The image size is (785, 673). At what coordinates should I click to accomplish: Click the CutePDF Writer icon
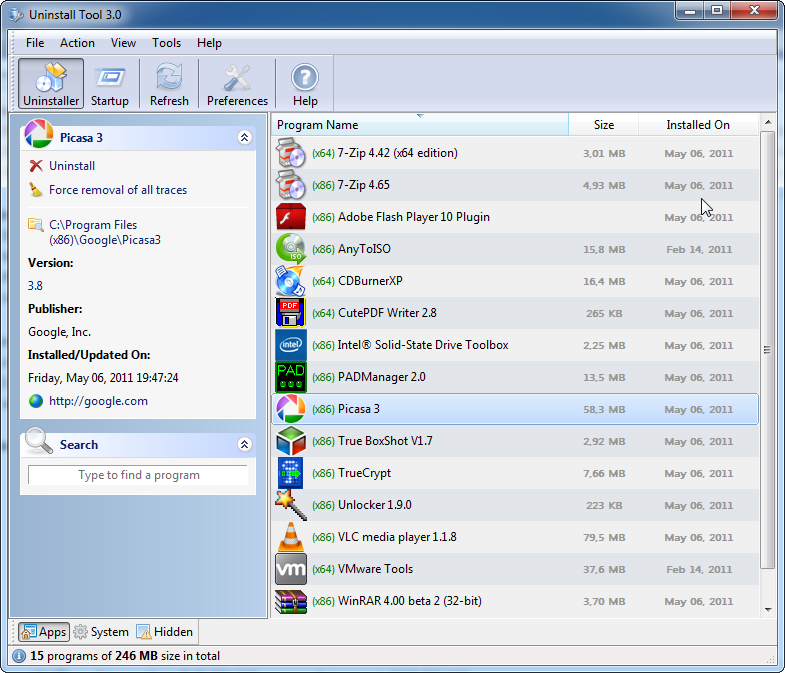coord(290,313)
